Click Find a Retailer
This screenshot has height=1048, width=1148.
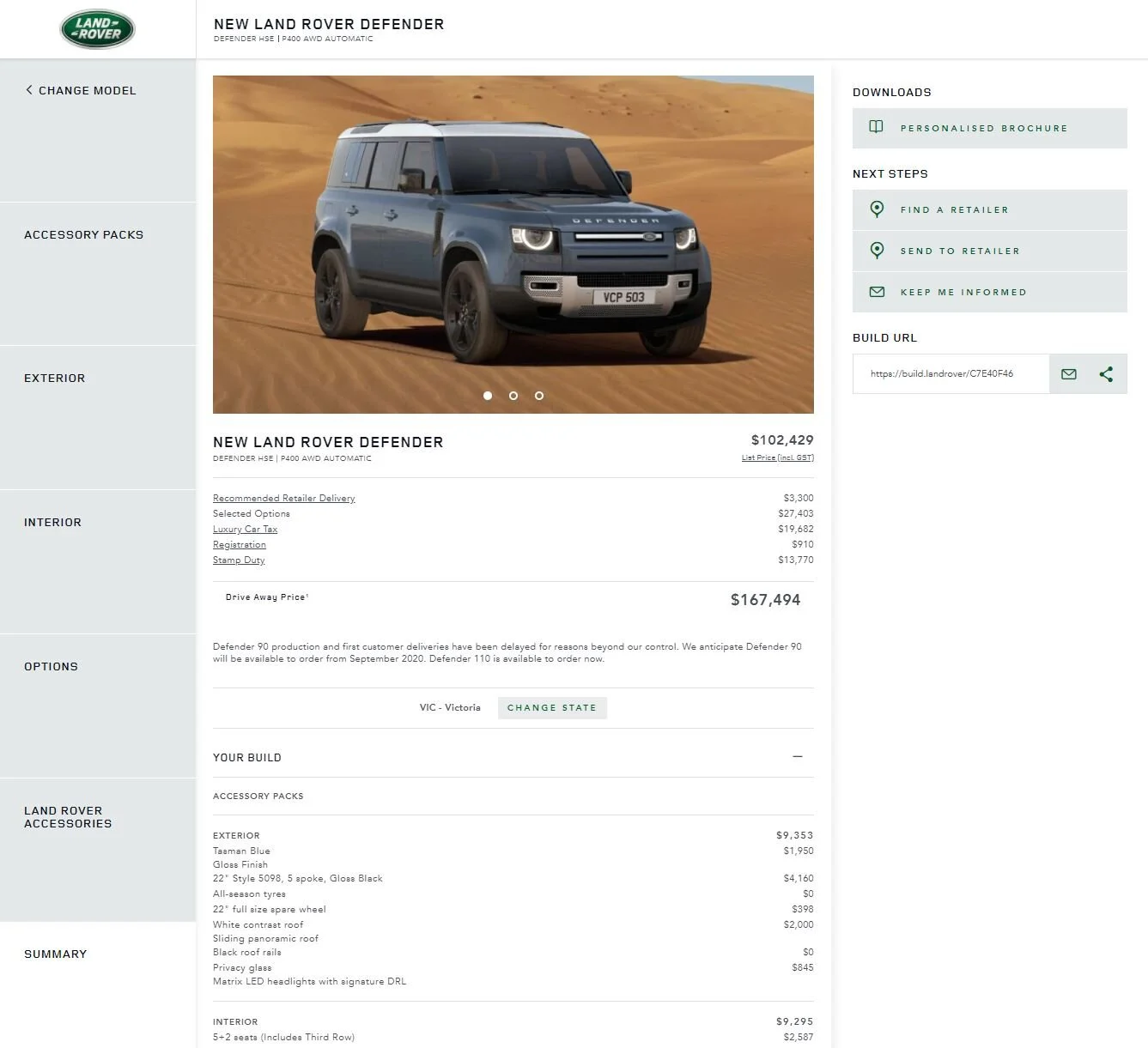[989, 209]
